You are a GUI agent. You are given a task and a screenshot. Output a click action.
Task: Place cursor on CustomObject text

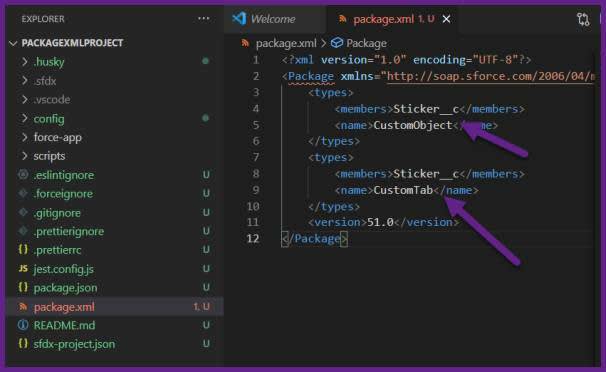pos(412,125)
